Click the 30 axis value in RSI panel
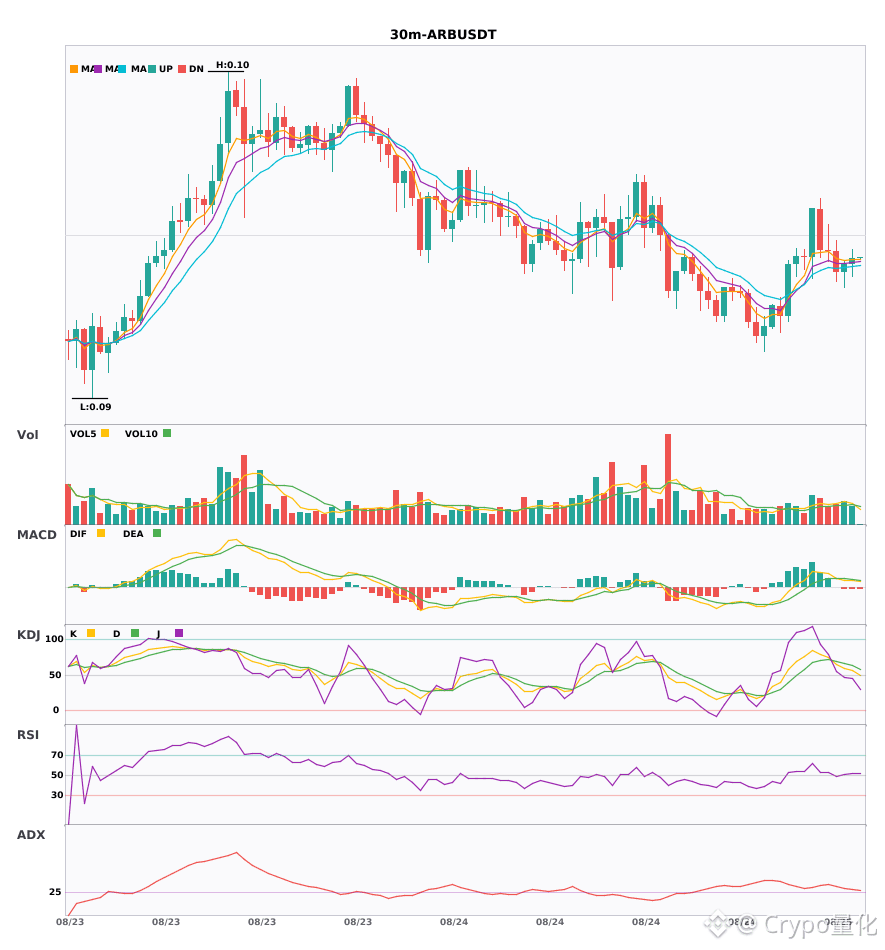 [58, 795]
